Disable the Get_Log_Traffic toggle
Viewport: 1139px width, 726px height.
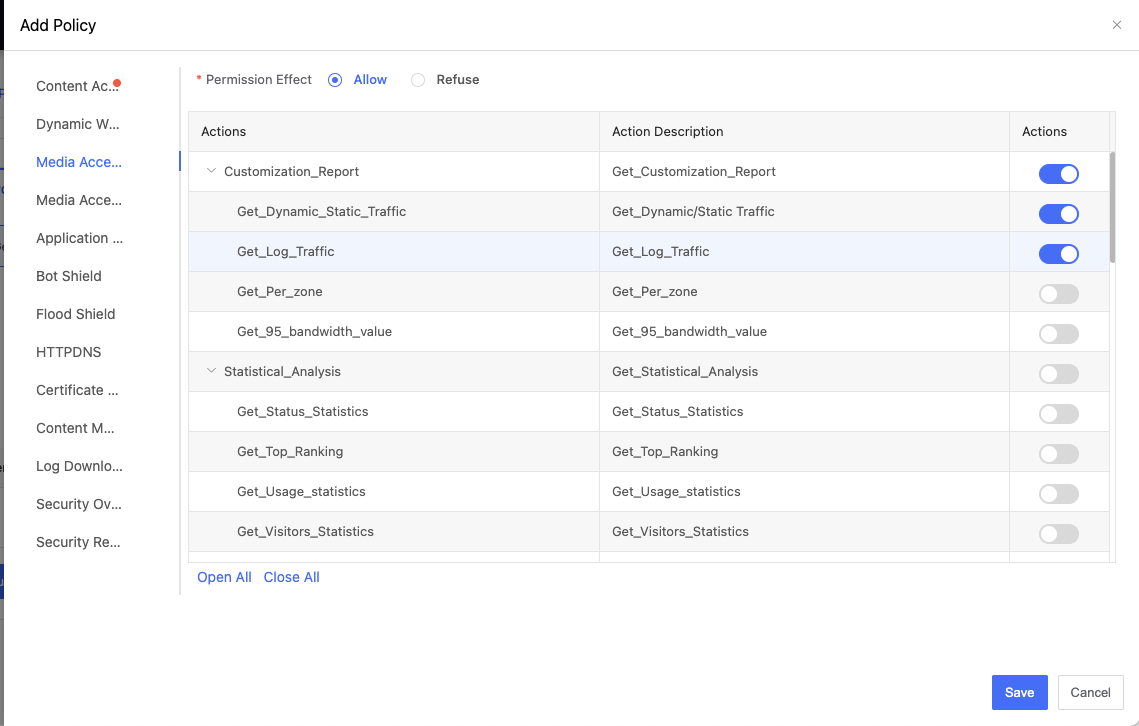tap(1058, 254)
